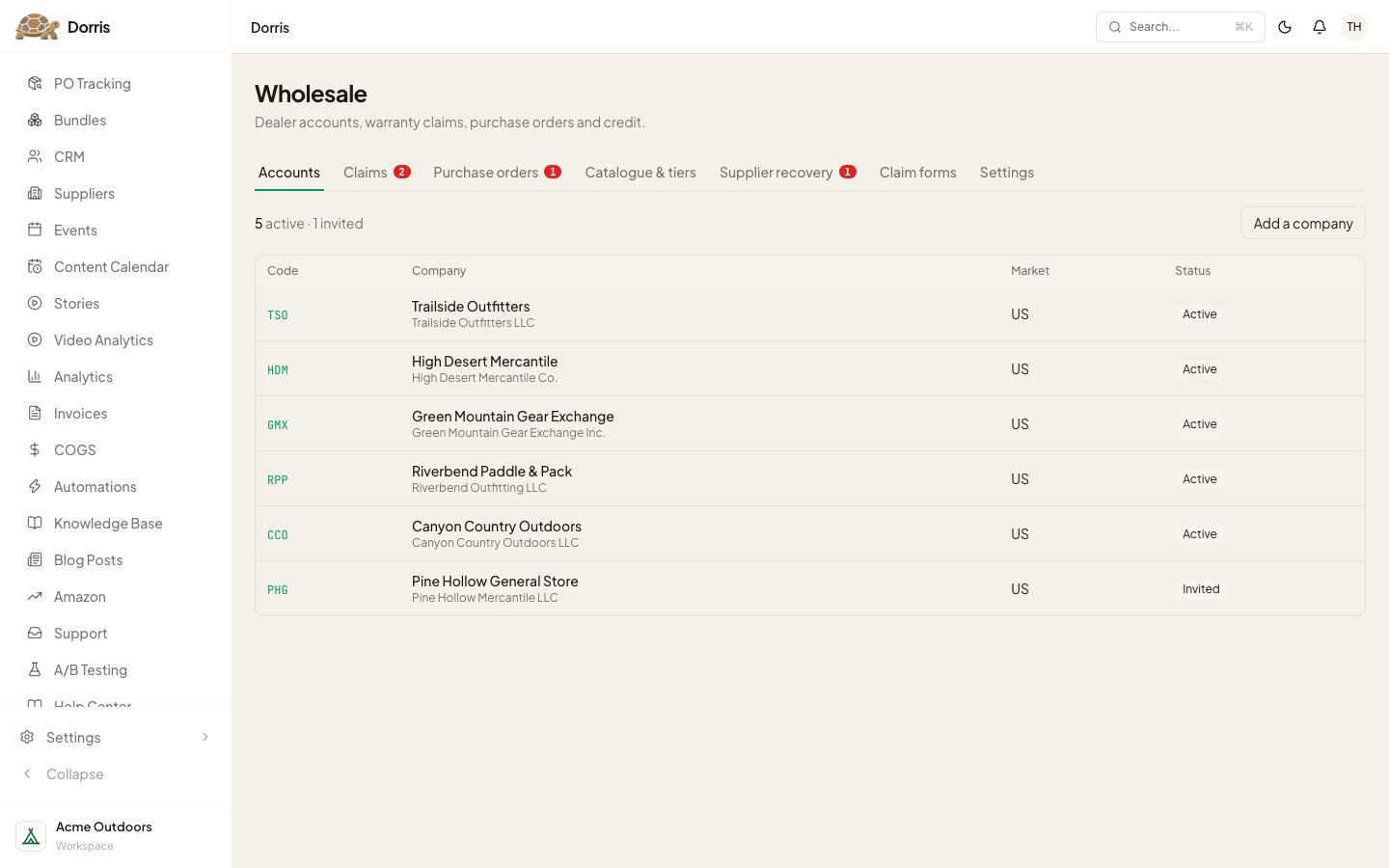Click the Add a company button
The height and width of the screenshot is (868, 1389).
(1303, 223)
